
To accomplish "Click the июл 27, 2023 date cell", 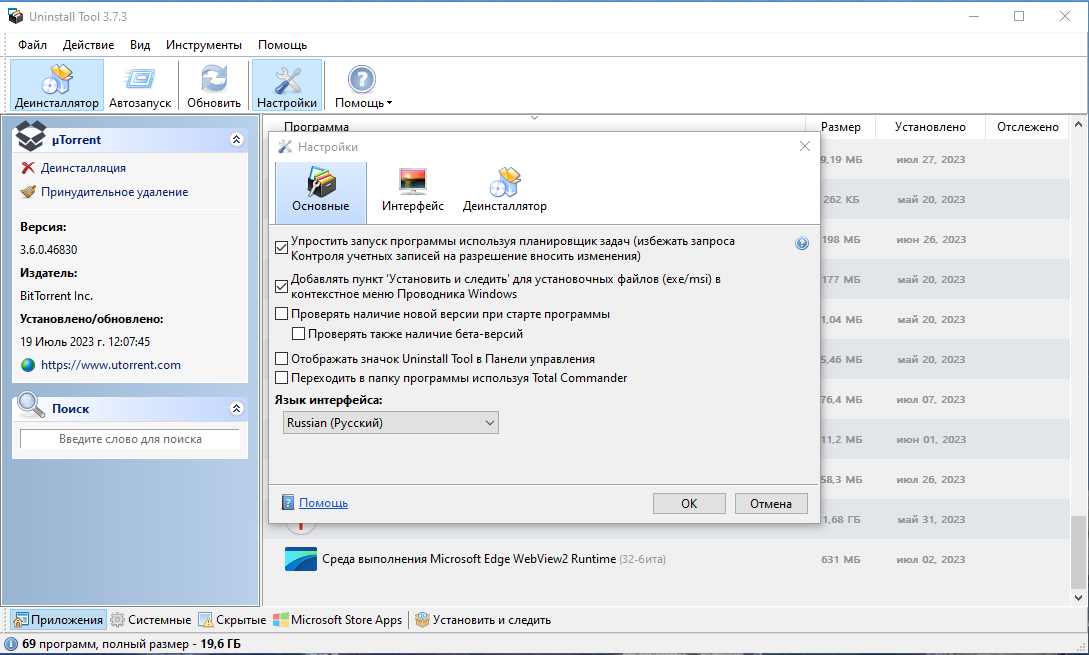I will click(931, 160).
